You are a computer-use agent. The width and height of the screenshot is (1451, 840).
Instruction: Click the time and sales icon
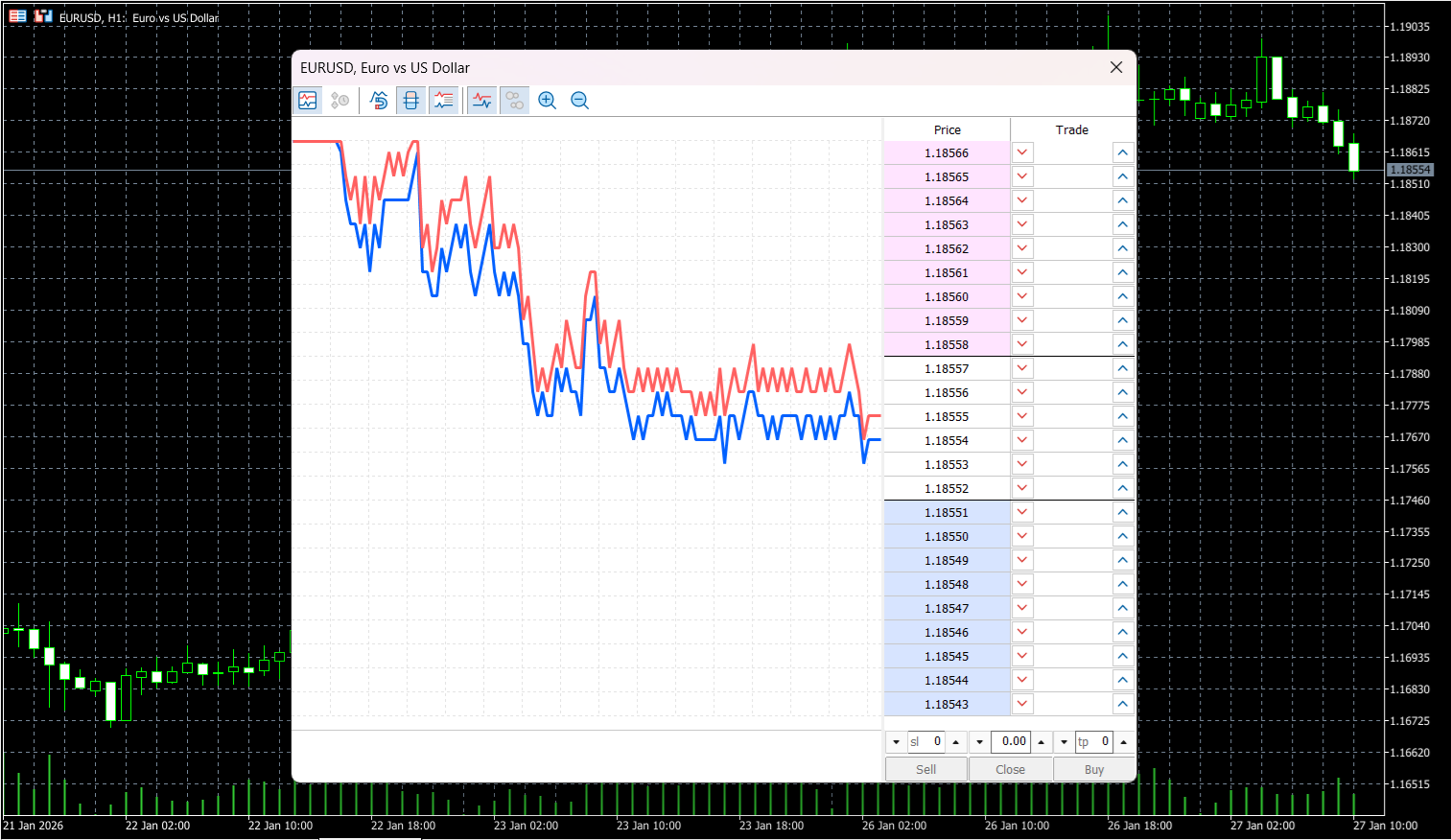click(340, 100)
